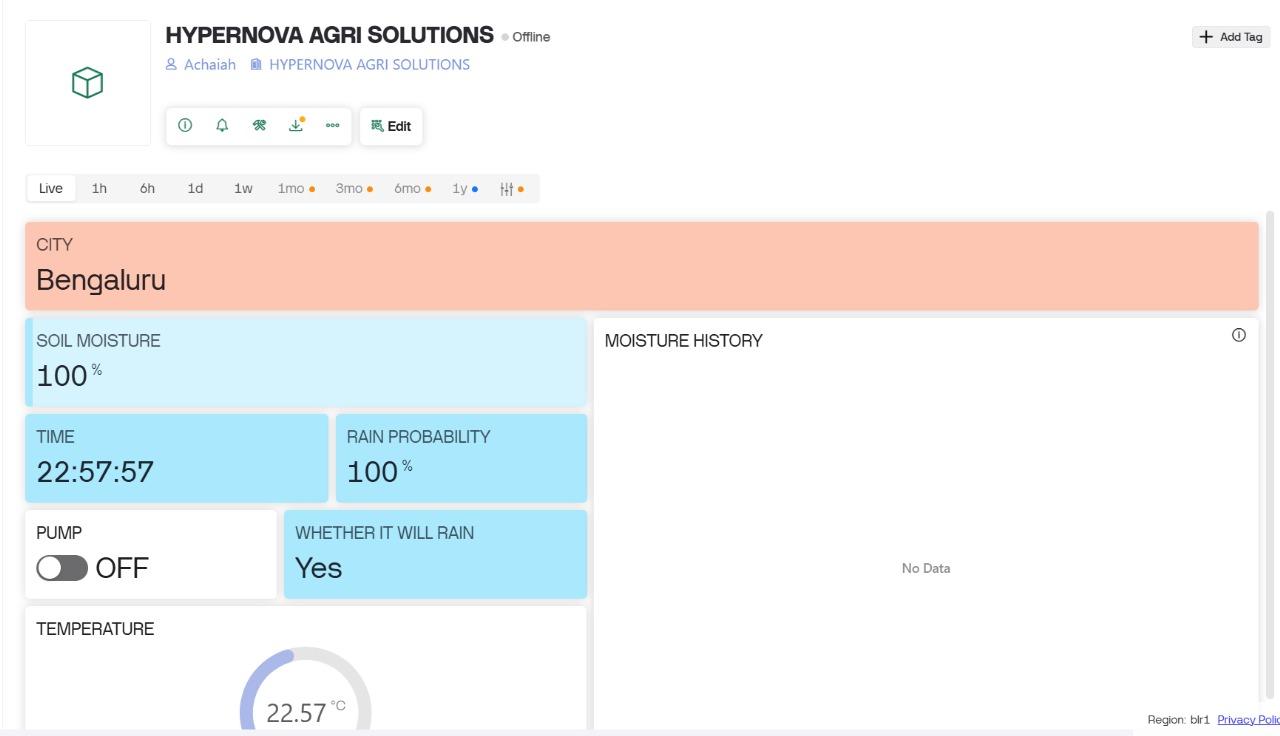Select the 1mo time range tab
Viewport: 1280px width, 736px height.
(x=296, y=189)
